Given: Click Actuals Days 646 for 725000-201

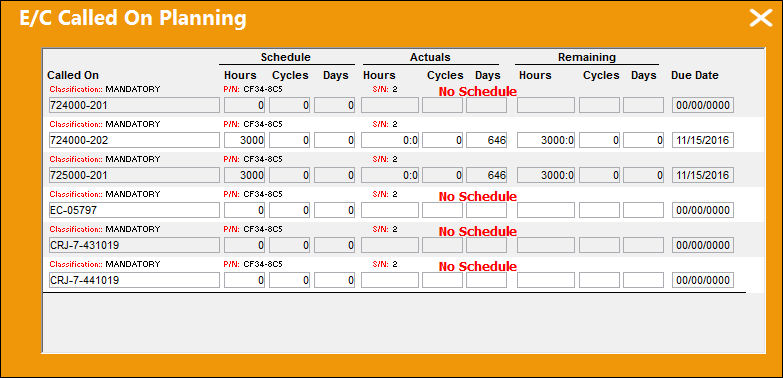Looking at the screenshot, I should tap(486, 175).
